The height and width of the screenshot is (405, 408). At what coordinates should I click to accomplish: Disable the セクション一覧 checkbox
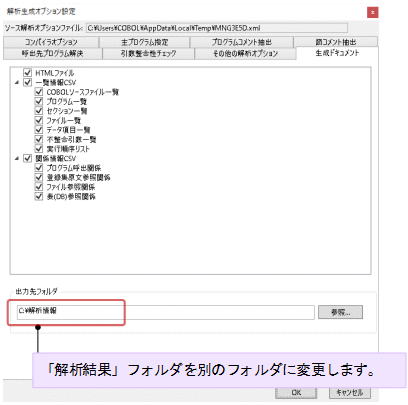coord(39,111)
